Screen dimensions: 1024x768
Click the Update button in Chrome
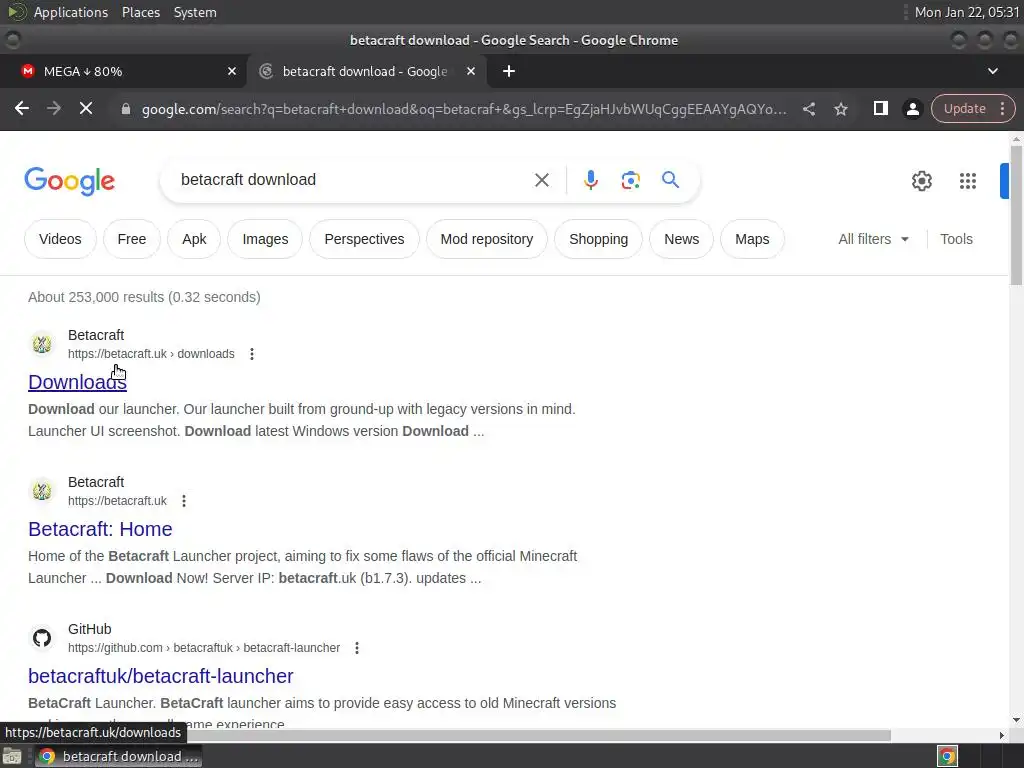[x=965, y=108]
